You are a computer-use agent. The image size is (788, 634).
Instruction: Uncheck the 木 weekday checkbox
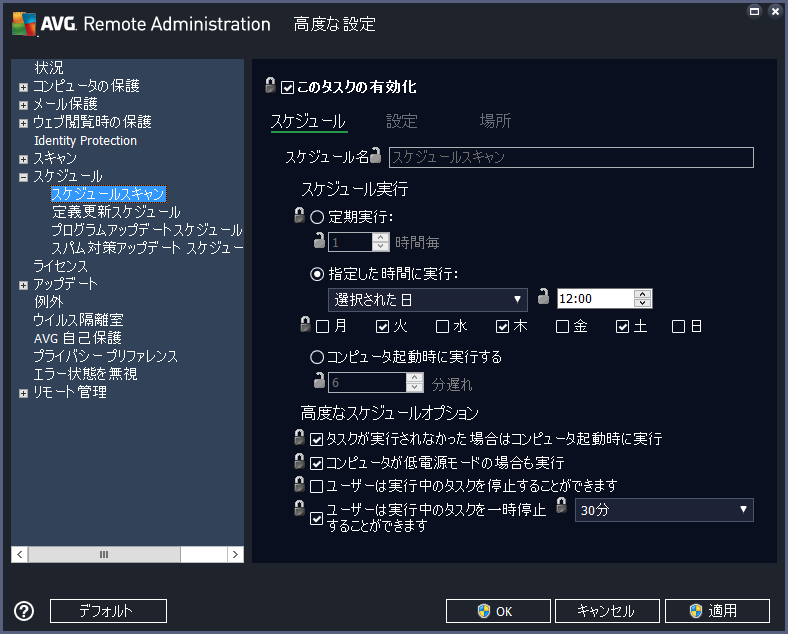503,327
